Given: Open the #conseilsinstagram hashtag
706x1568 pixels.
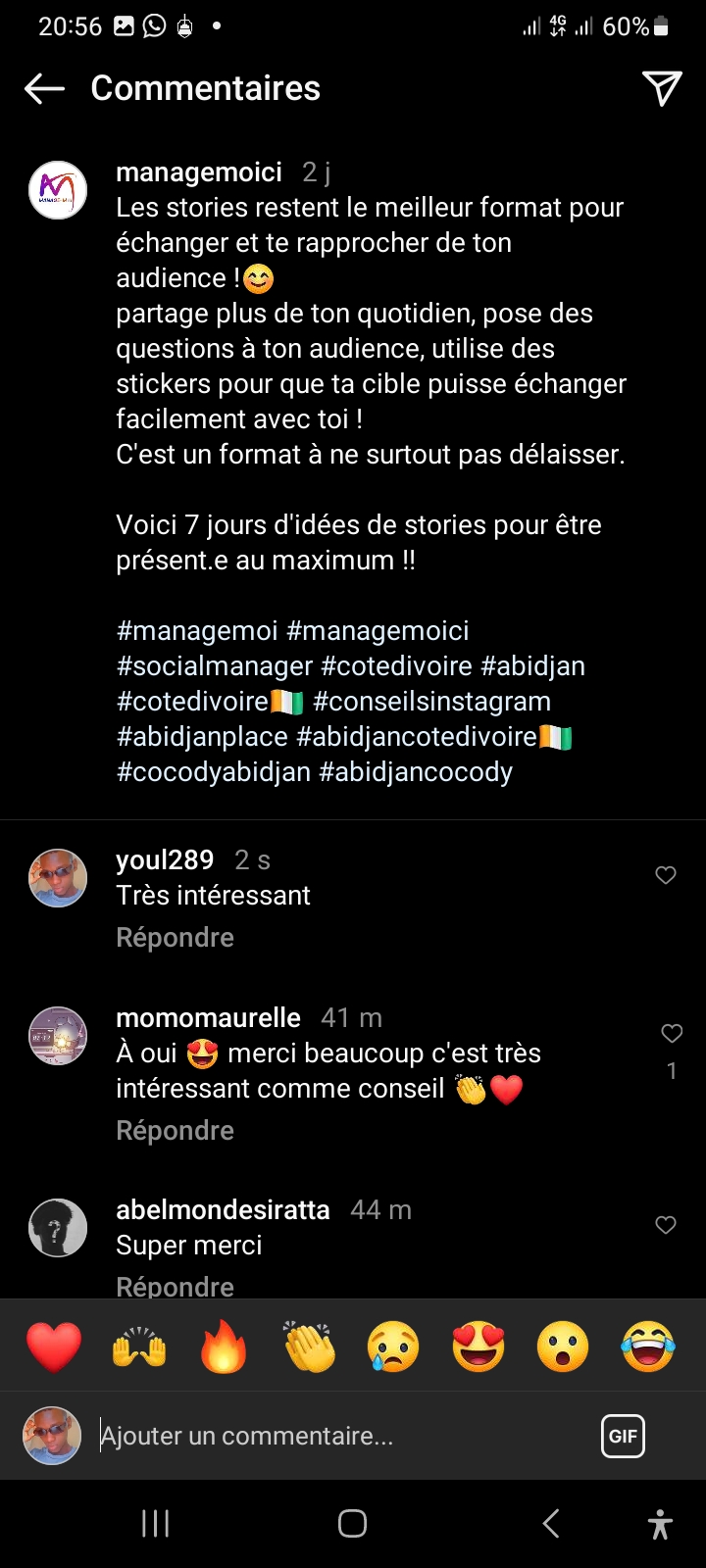Looking at the screenshot, I should click(x=431, y=702).
